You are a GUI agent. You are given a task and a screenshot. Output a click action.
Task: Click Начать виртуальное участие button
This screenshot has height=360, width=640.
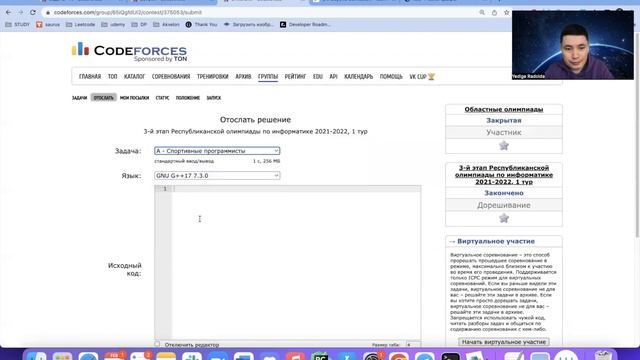coord(504,342)
